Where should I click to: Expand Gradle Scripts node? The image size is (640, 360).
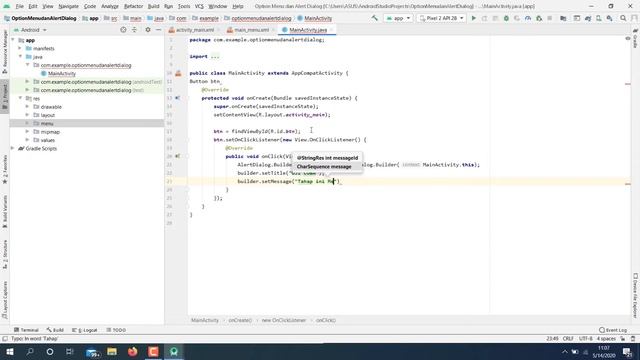(x=13, y=148)
